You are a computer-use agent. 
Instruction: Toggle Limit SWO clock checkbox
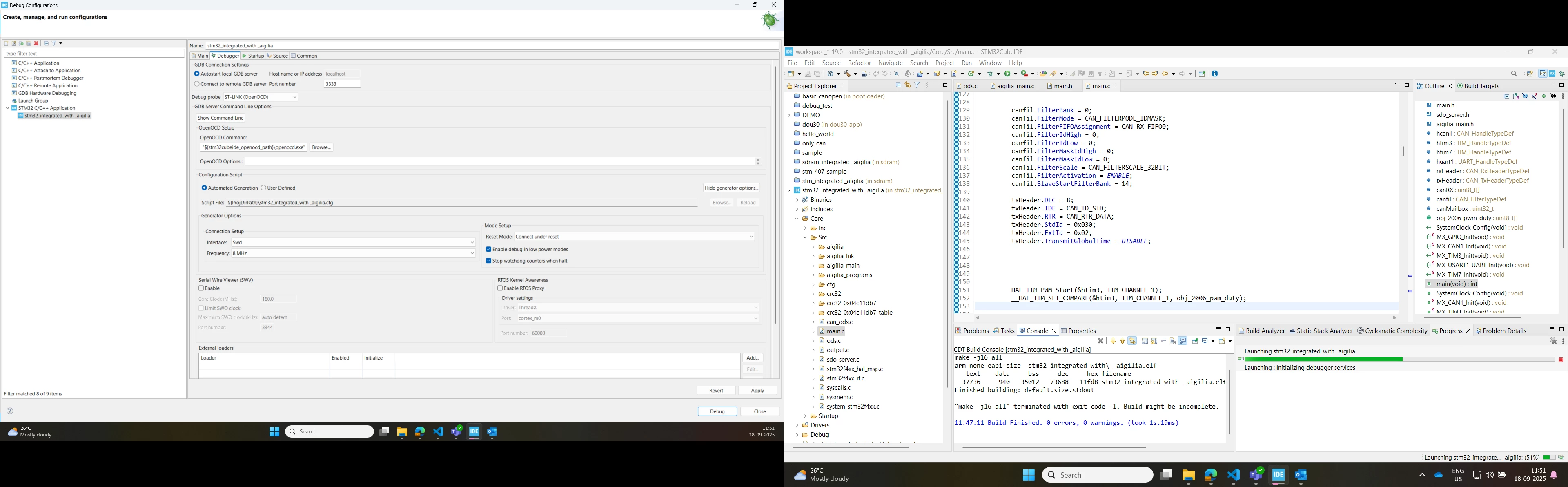click(x=201, y=308)
